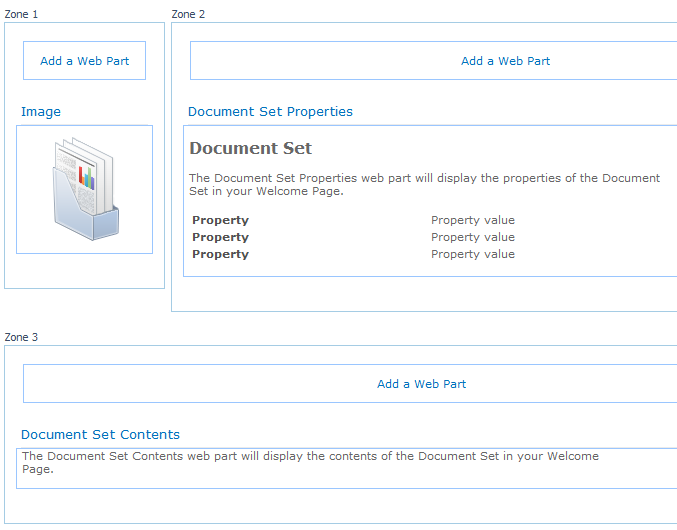Add a Web Part in Zone 1

[85, 61]
